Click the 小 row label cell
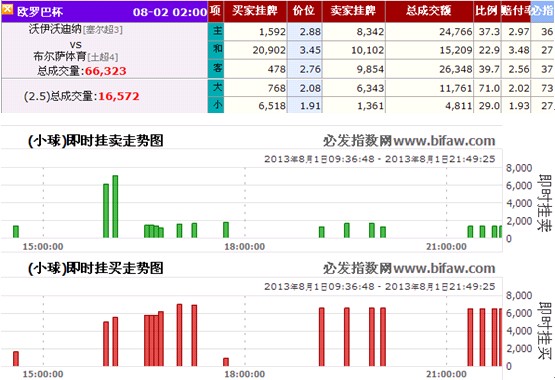Image resolution: width=555 pixels, height=380 pixels. tap(216, 105)
